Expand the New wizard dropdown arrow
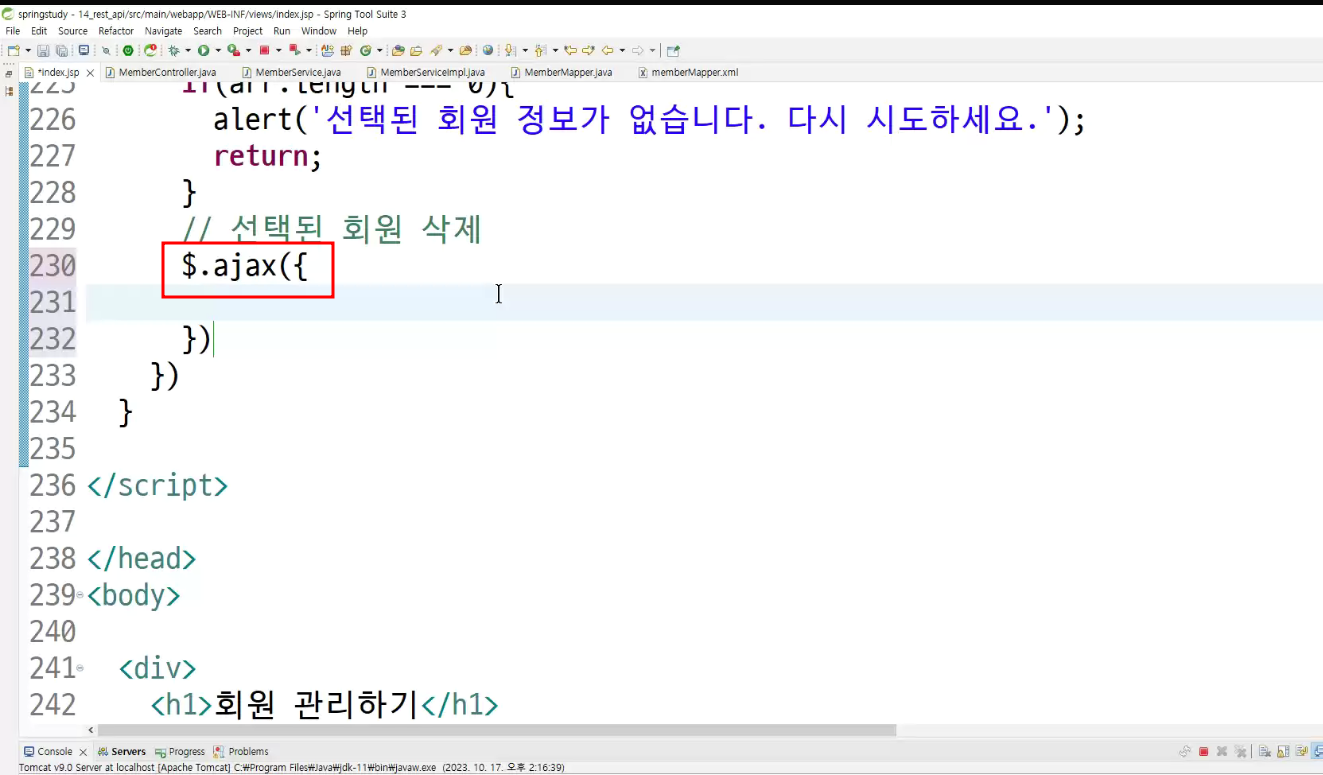 pos(28,50)
